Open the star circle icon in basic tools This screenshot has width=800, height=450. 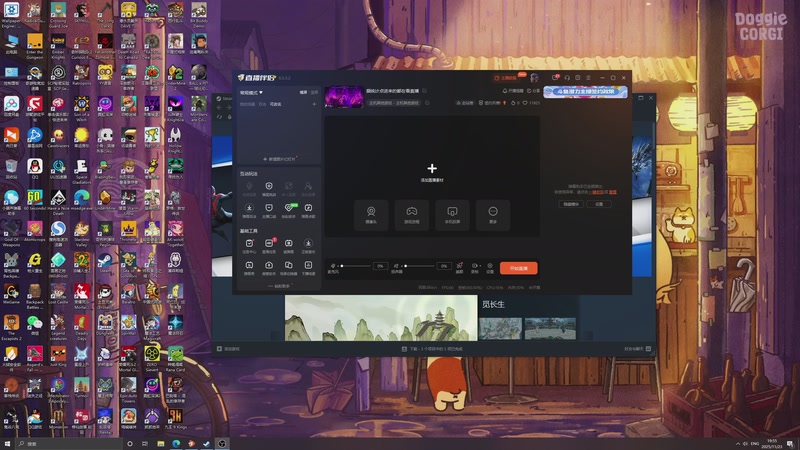point(308,245)
